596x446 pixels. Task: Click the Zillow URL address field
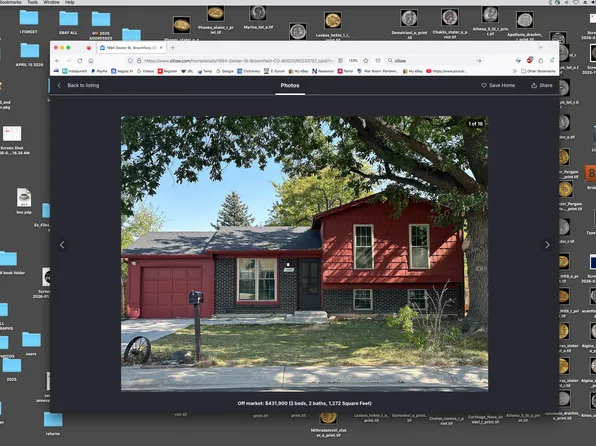[x=239, y=60]
